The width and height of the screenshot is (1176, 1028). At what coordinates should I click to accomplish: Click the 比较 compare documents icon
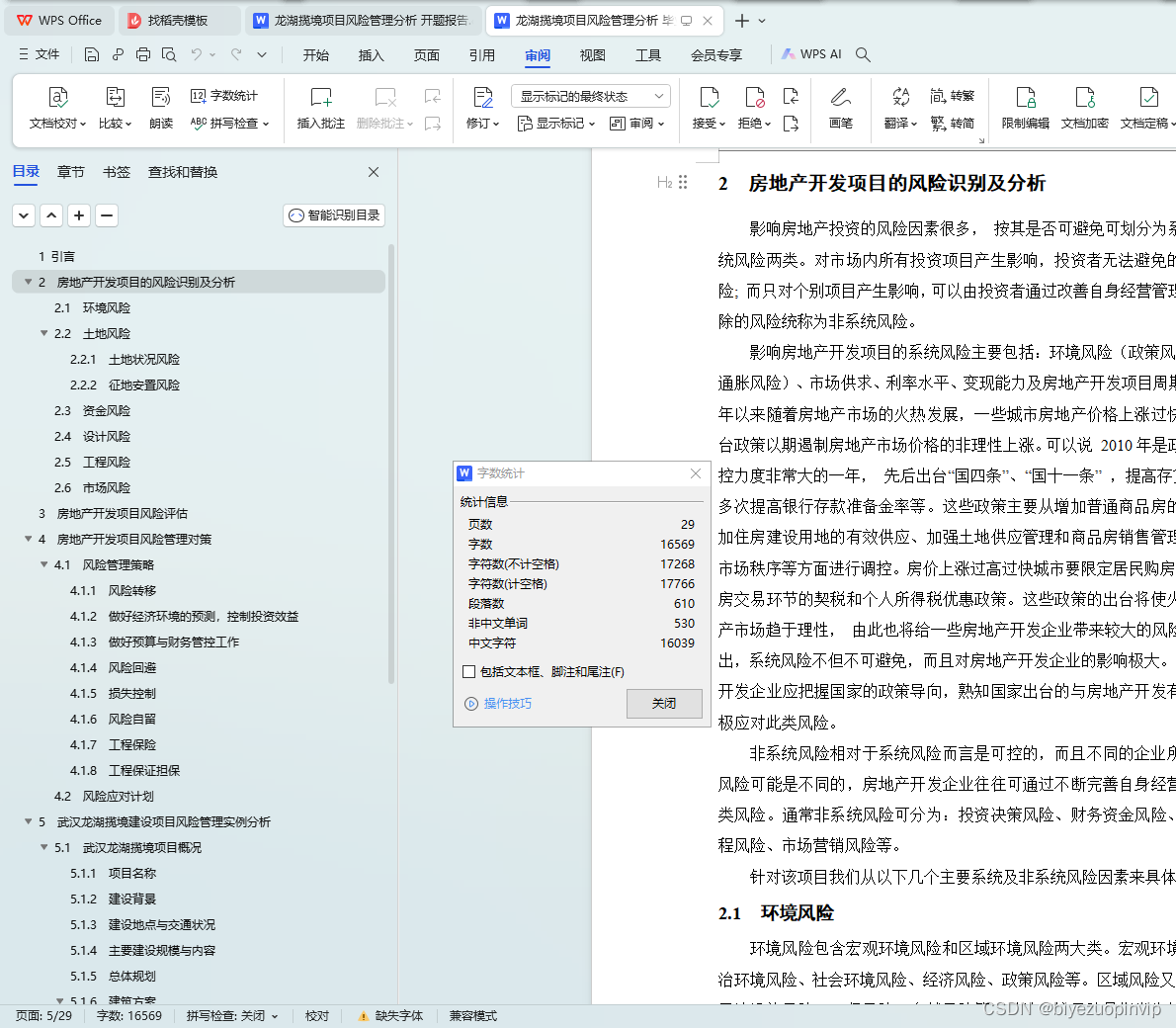pyautogui.click(x=115, y=97)
